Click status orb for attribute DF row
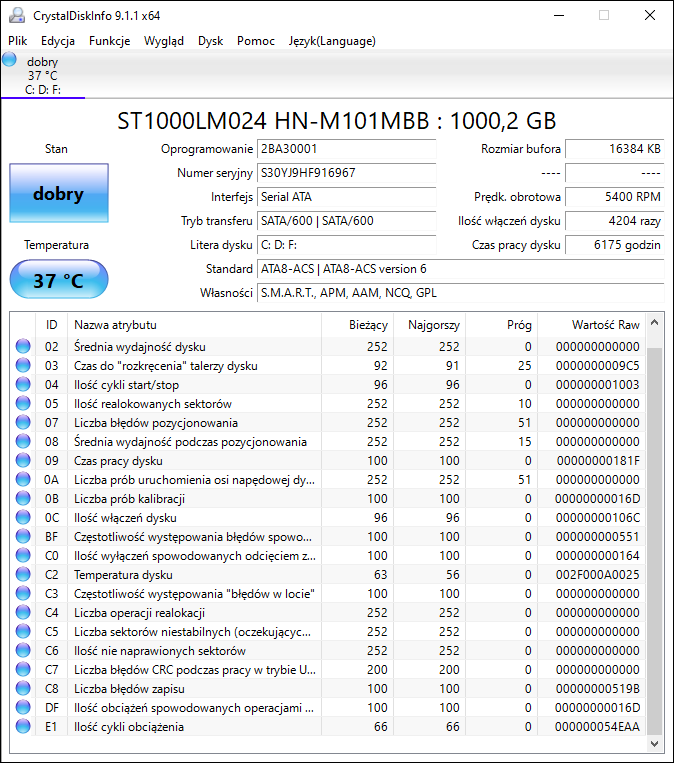This screenshot has height=763, width=674. 23,707
